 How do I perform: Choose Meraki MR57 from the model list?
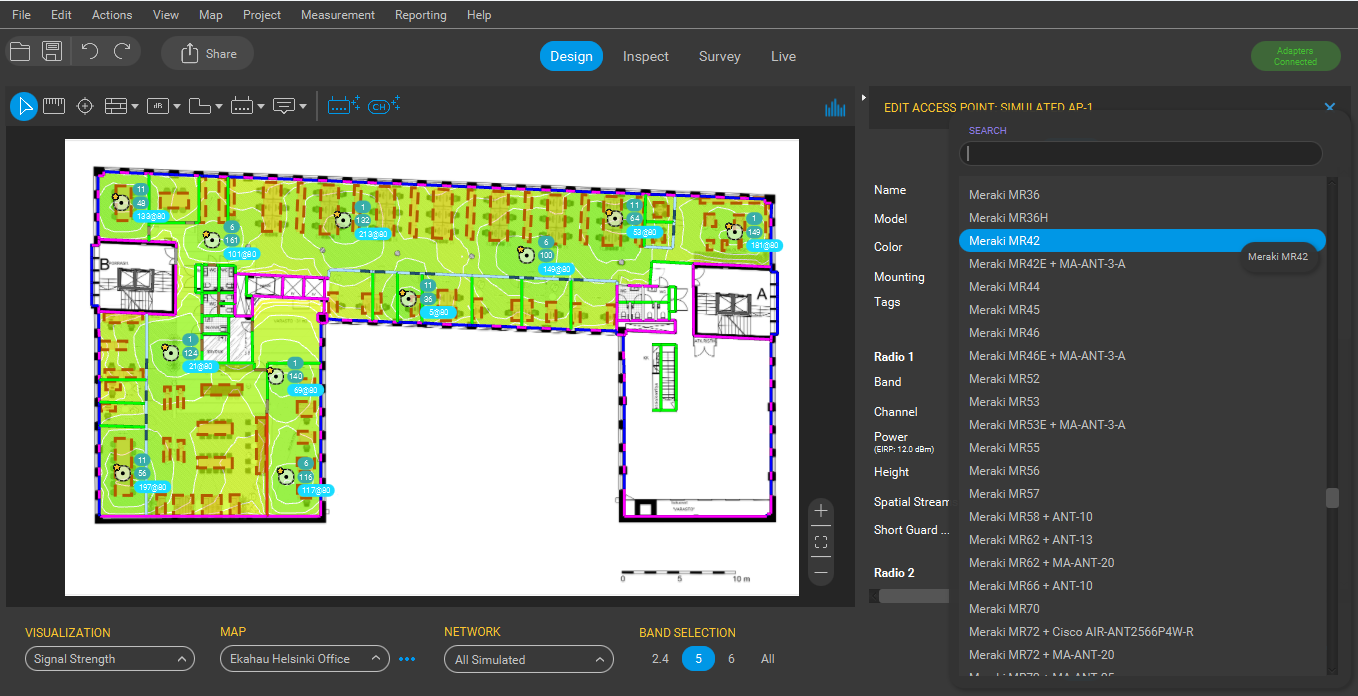pos(1142,494)
